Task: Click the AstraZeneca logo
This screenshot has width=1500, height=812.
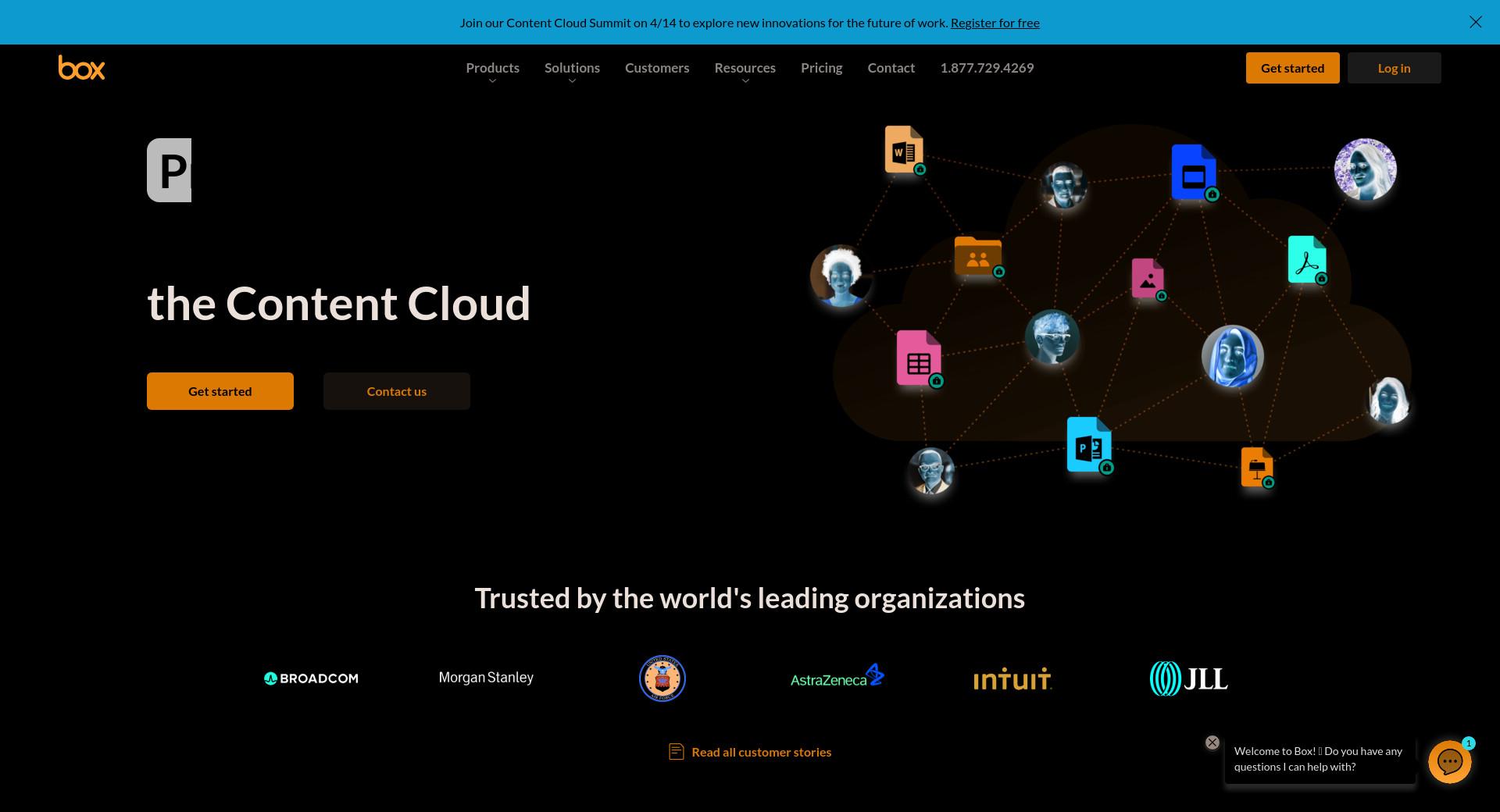Action: coord(837,676)
